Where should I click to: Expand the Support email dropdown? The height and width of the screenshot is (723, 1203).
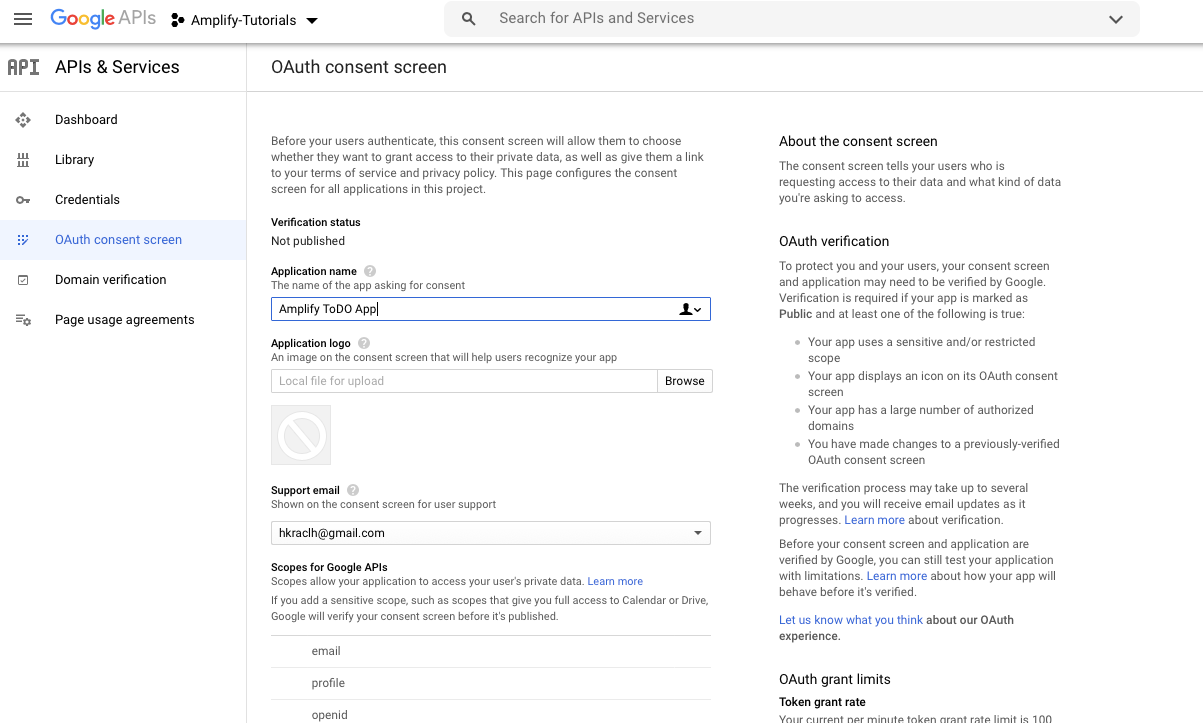click(697, 532)
